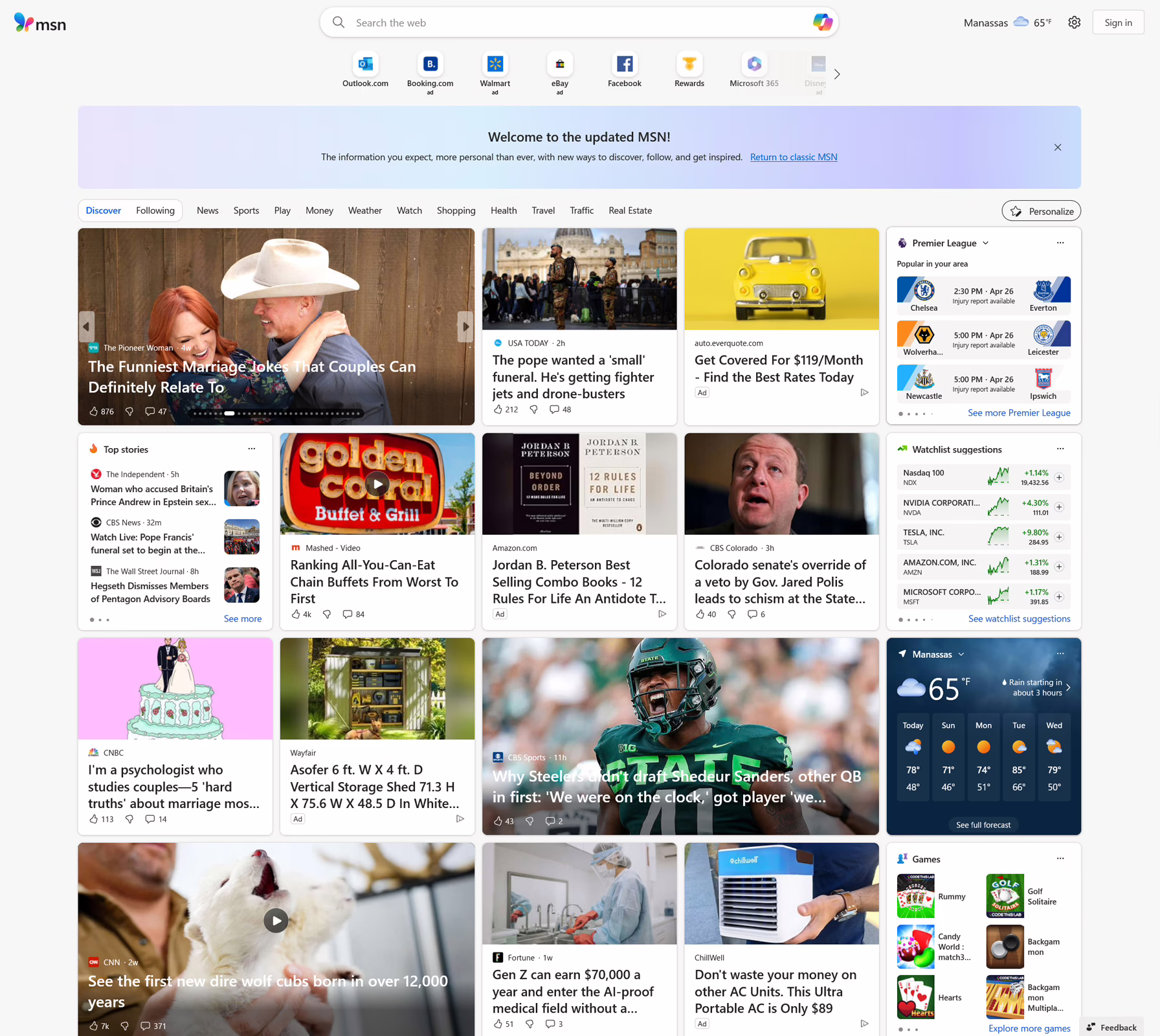
Task: Like the psychologist marriage truths story
Action: coord(94,820)
